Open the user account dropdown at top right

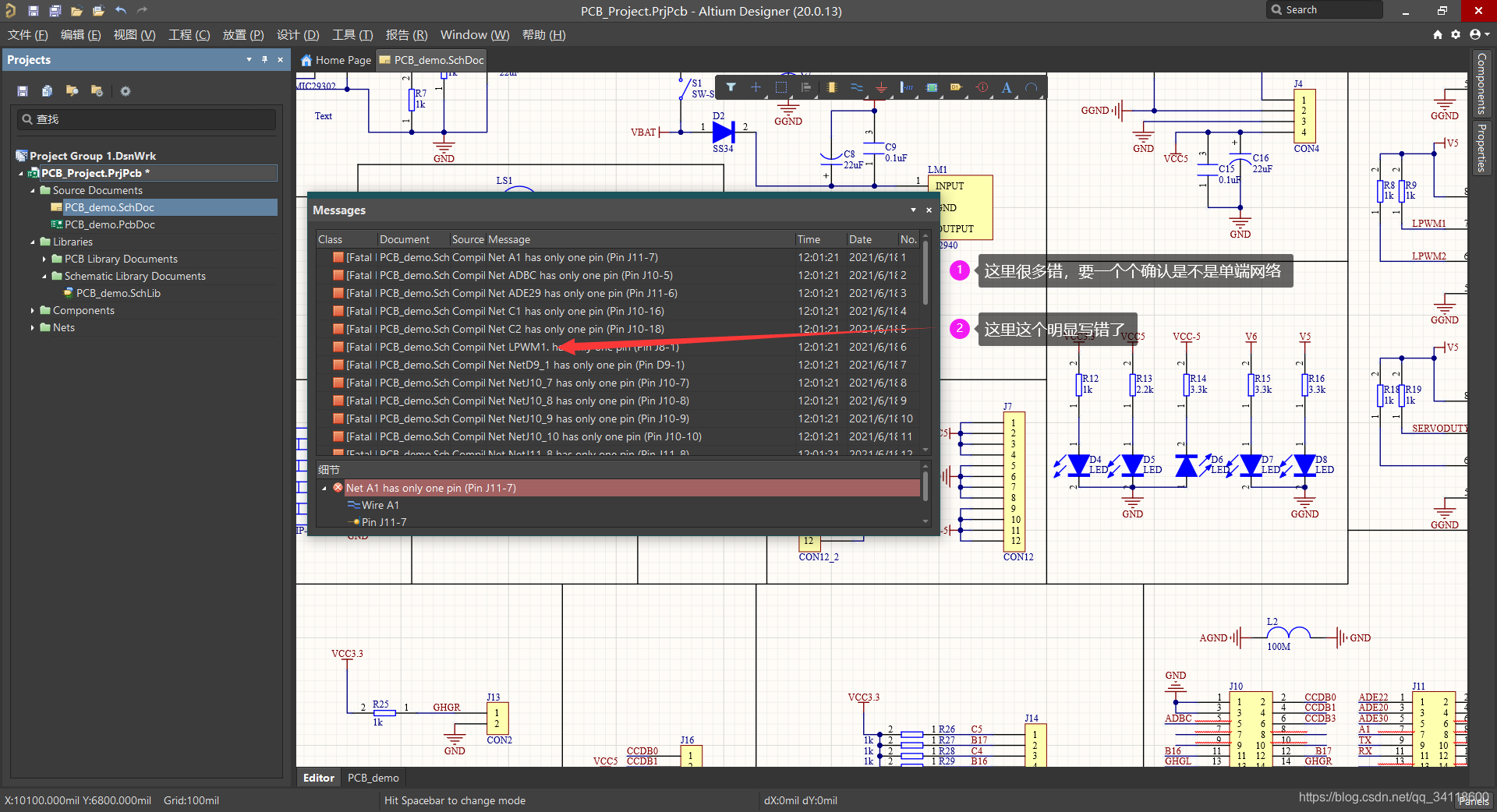[1478, 34]
